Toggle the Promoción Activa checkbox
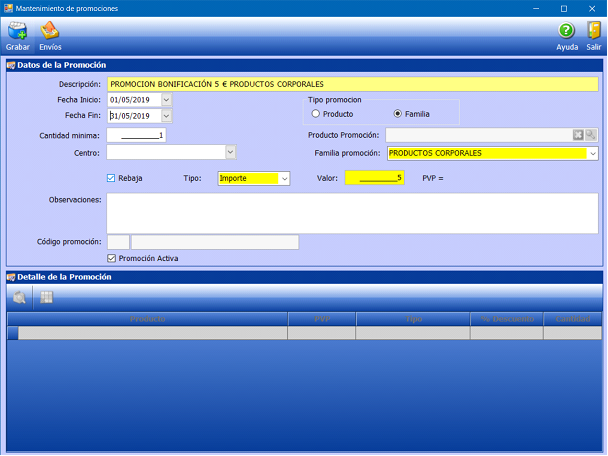This screenshot has width=608, height=456. point(112,258)
